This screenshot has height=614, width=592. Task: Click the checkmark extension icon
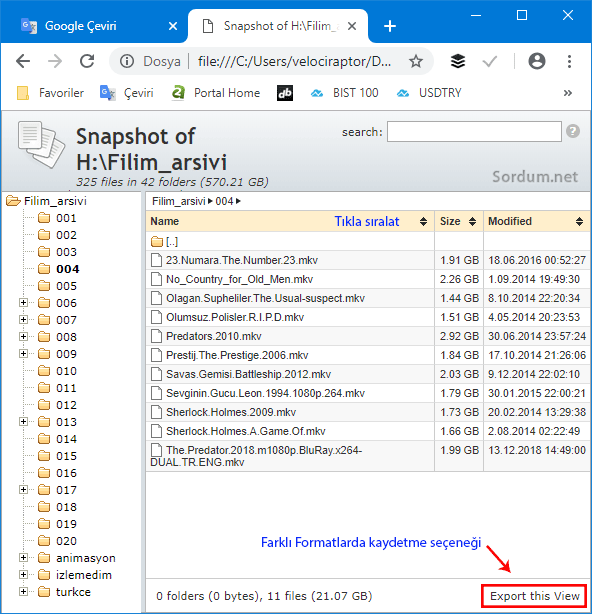tap(489, 61)
